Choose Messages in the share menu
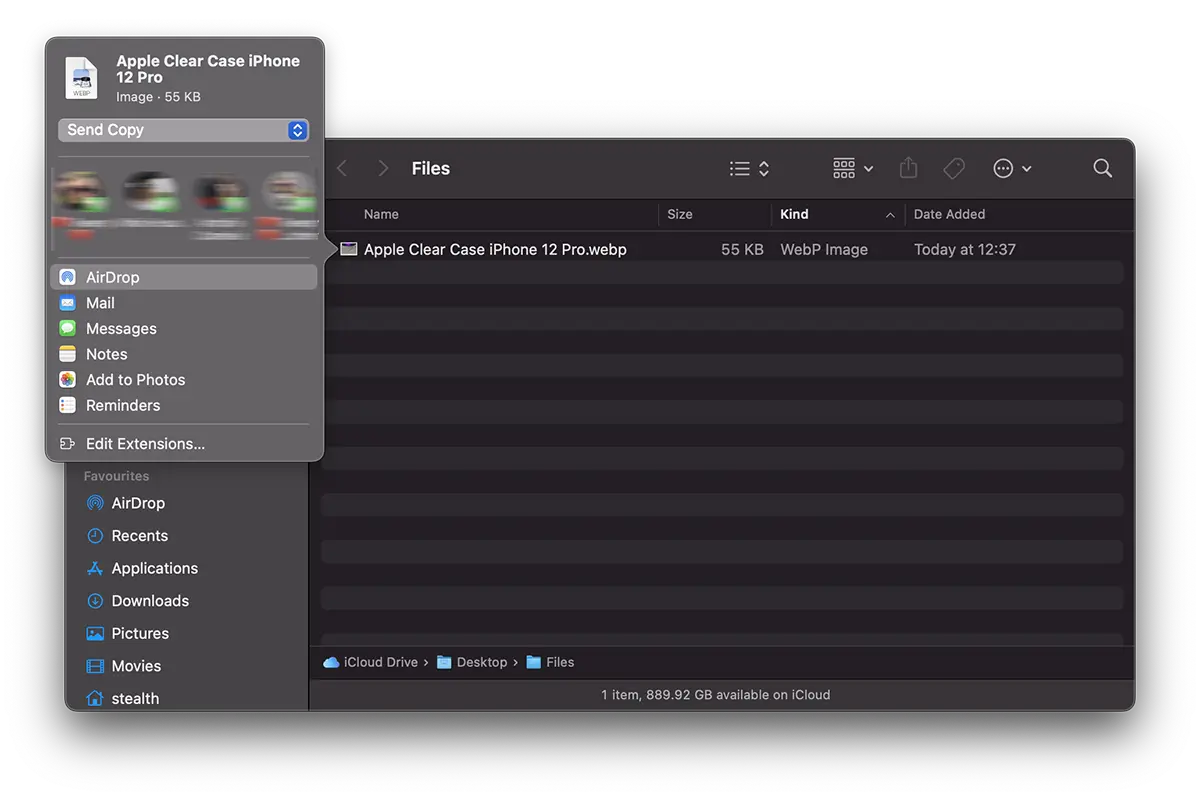This screenshot has width=1200, height=797. 184,328
